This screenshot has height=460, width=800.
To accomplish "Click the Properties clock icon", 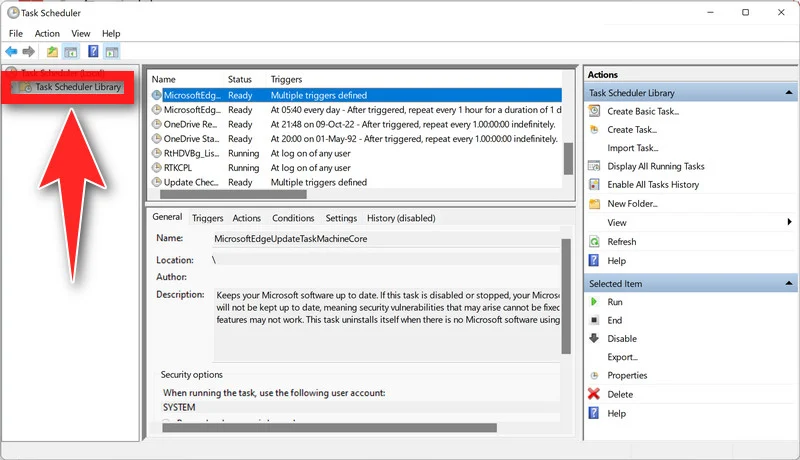I will point(594,375).
